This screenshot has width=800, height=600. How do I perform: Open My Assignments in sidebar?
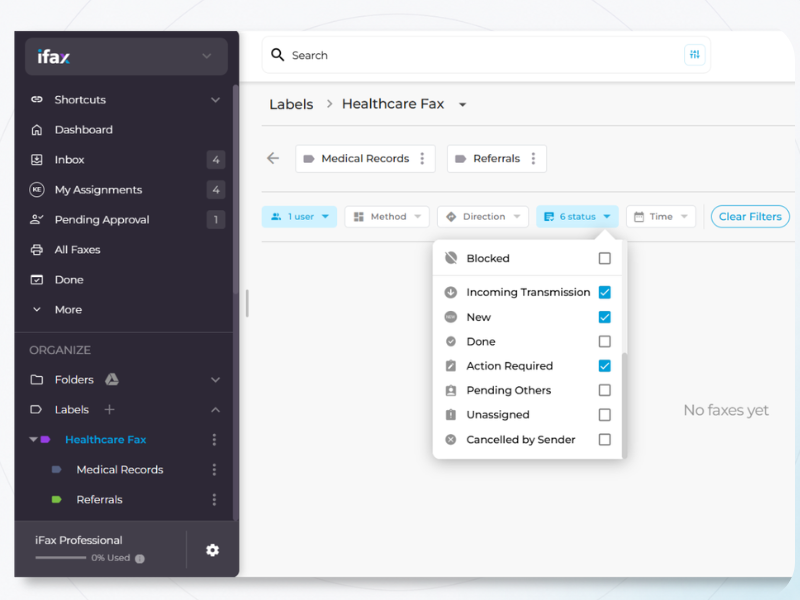coord(98,190)
